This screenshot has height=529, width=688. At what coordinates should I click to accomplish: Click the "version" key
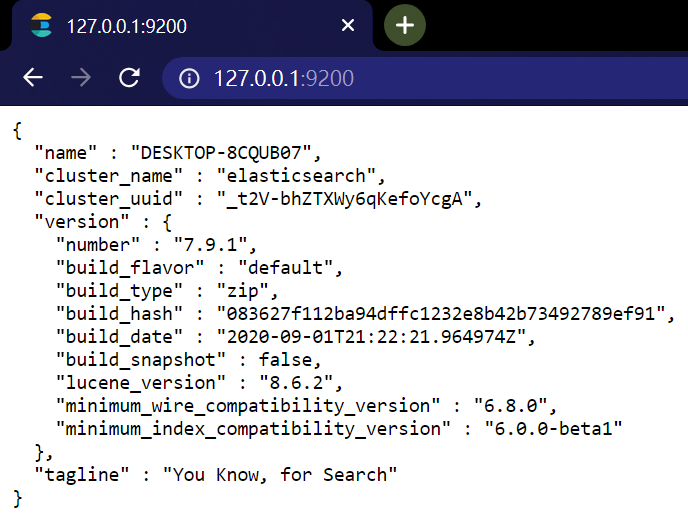pos(82,222)
